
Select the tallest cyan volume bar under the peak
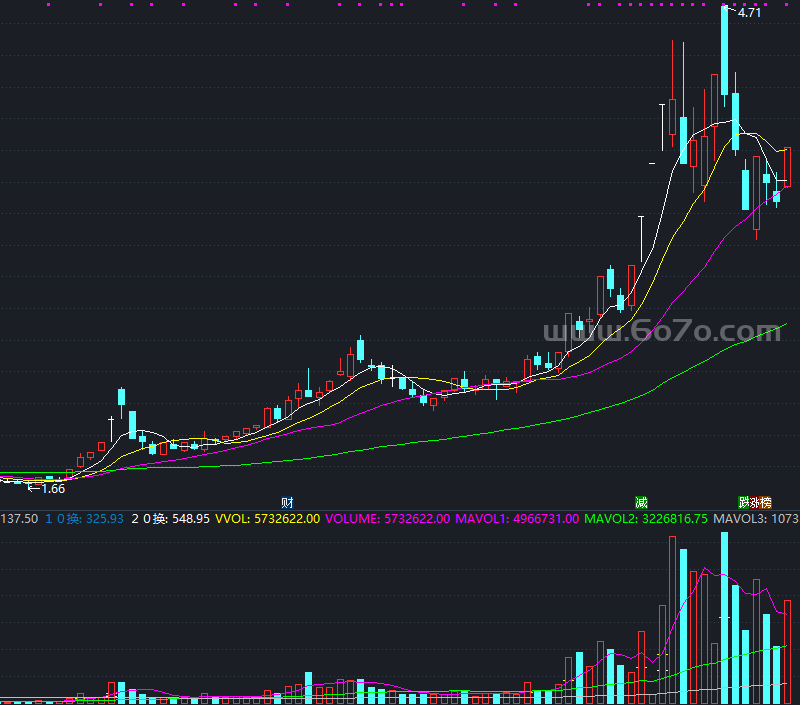point(724,618)
